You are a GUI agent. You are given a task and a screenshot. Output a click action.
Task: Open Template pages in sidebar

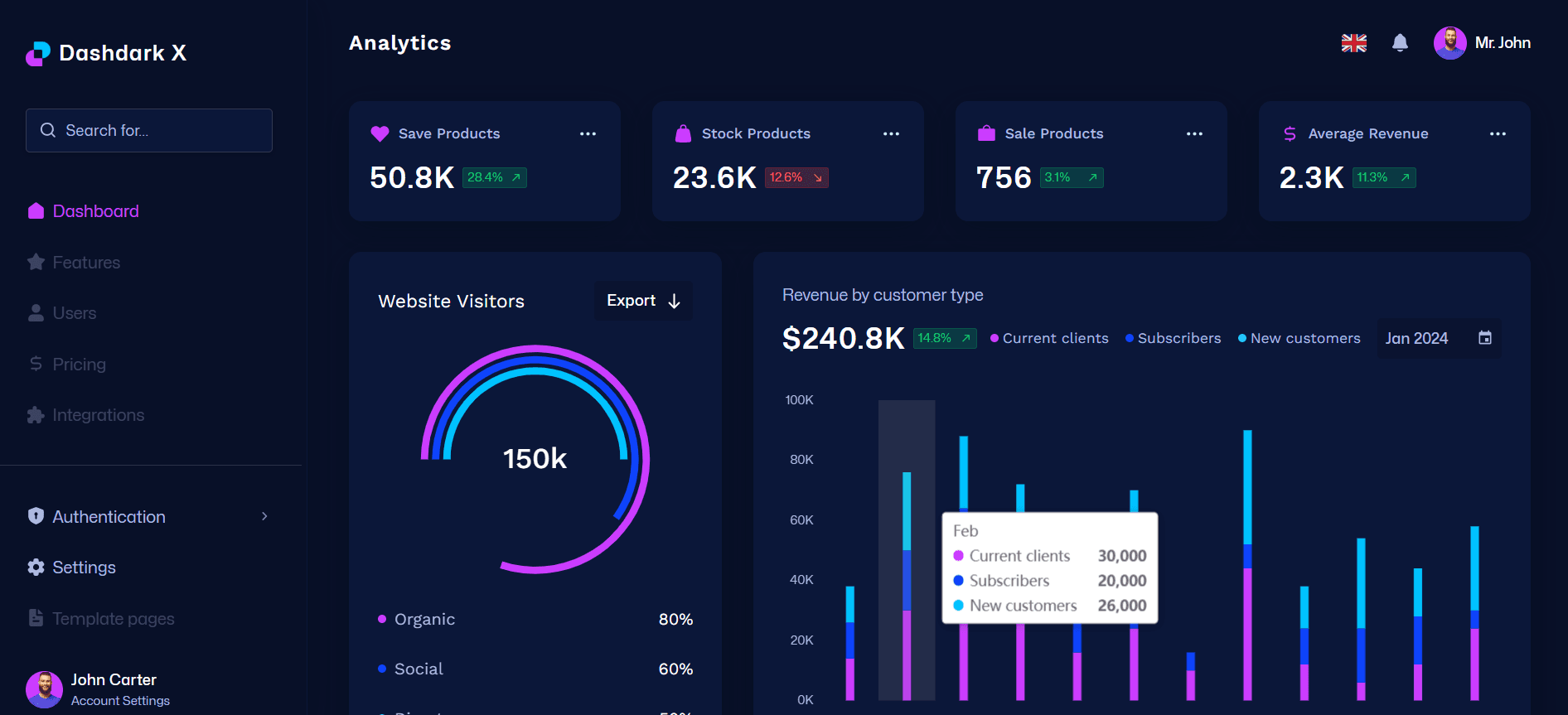[x=113, y=618]
